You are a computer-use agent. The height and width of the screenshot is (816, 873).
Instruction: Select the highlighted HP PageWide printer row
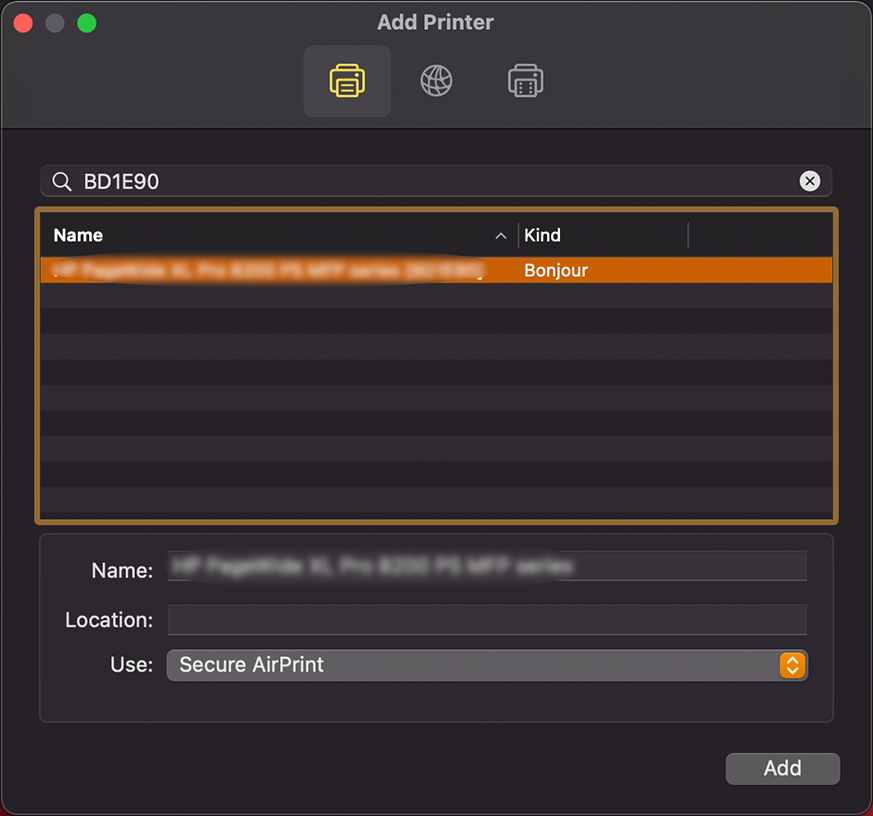click(270, 270)
